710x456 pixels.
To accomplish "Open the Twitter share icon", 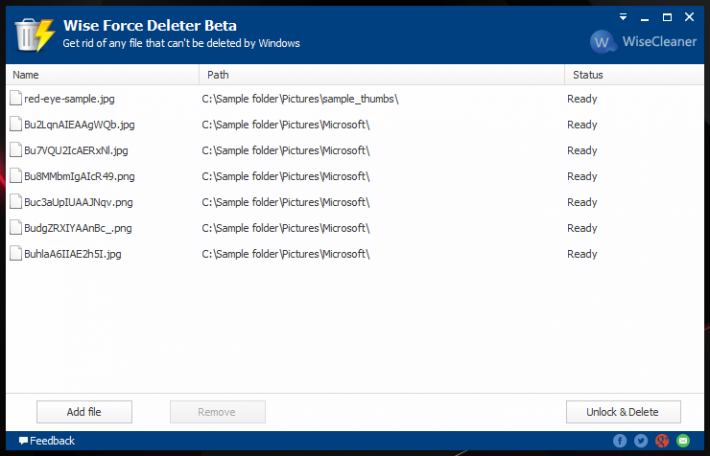I will [641, 441].
